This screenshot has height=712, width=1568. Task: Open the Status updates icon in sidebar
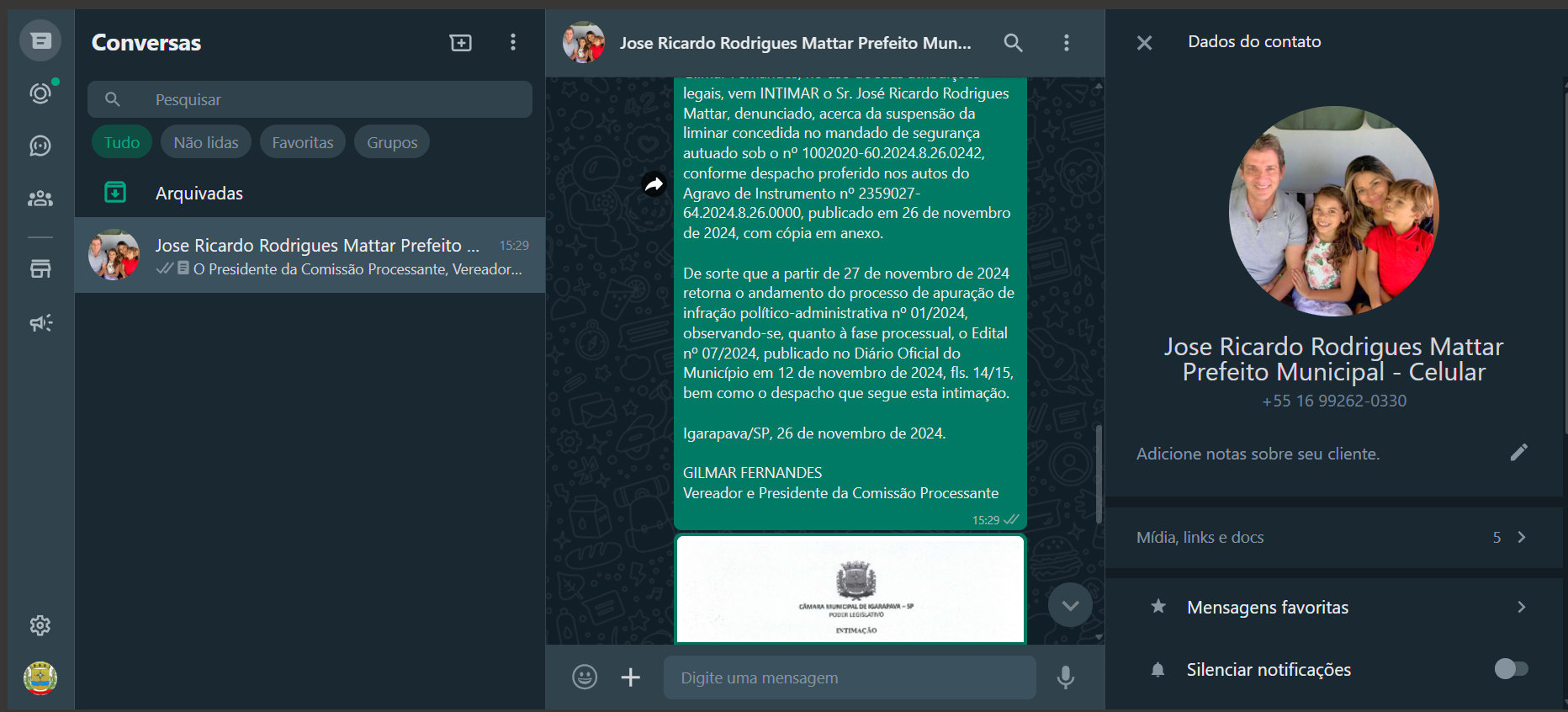40,93
